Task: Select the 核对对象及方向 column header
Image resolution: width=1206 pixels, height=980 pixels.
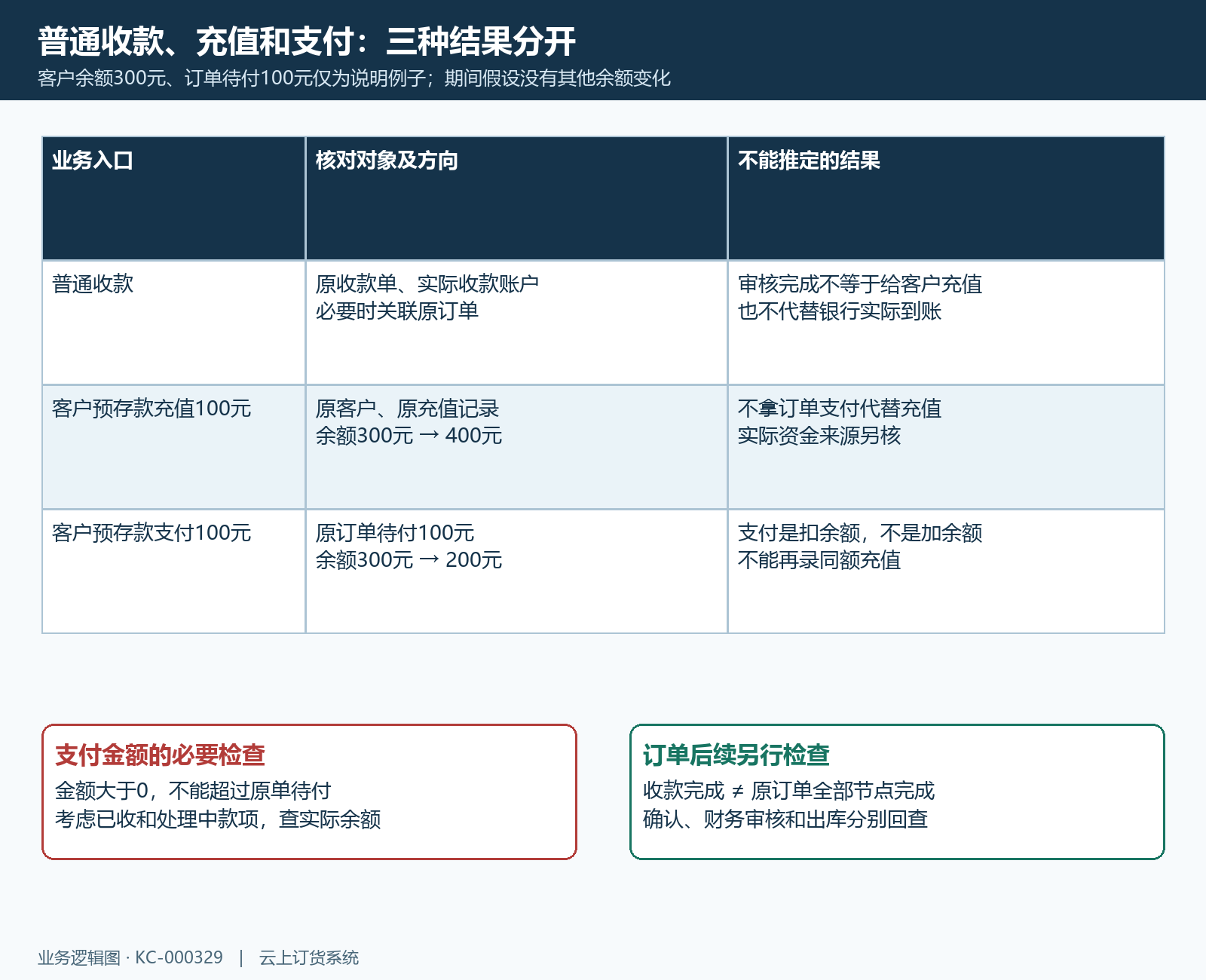Action: [x=516, y=198]
